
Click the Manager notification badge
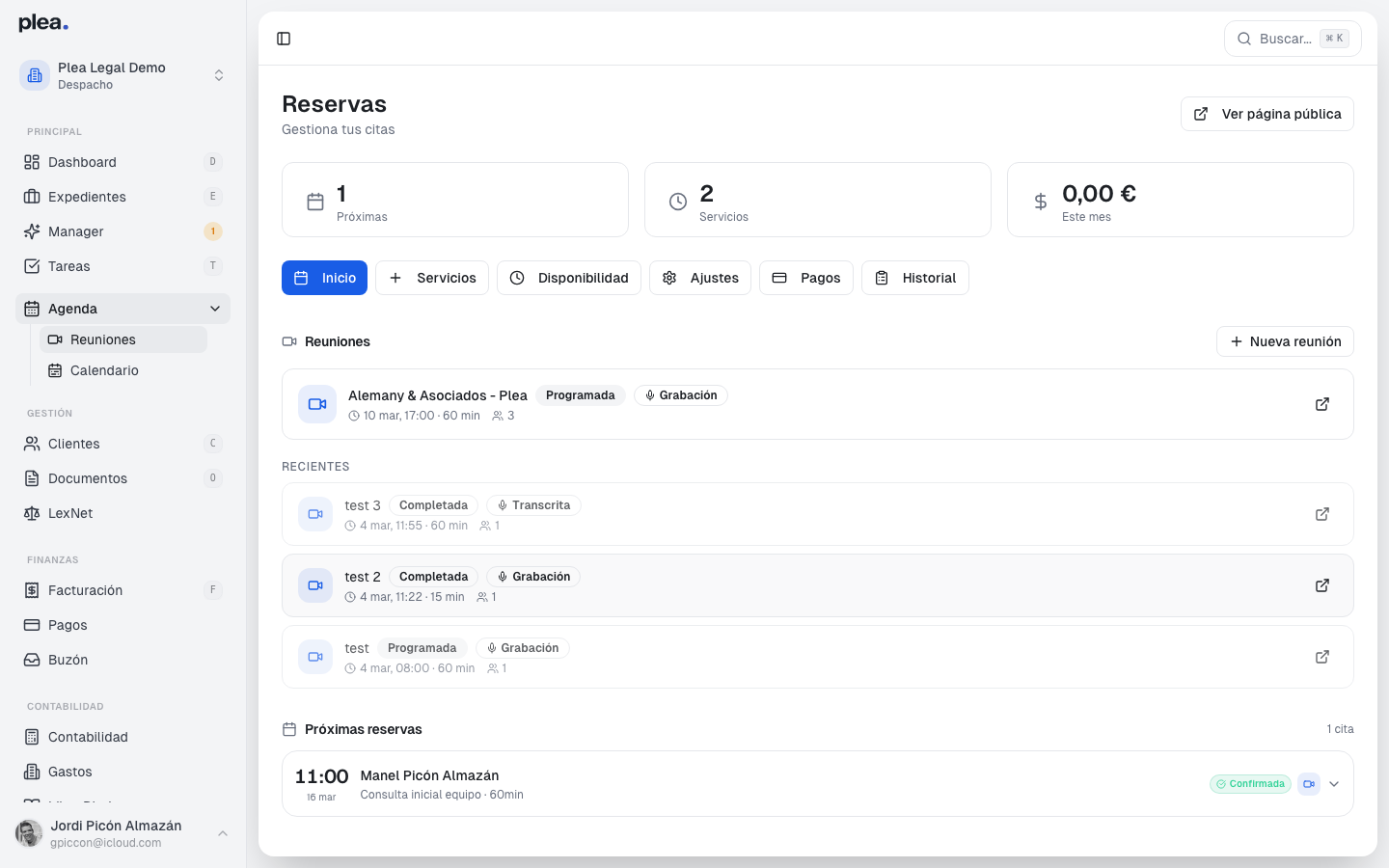[213, 231]
